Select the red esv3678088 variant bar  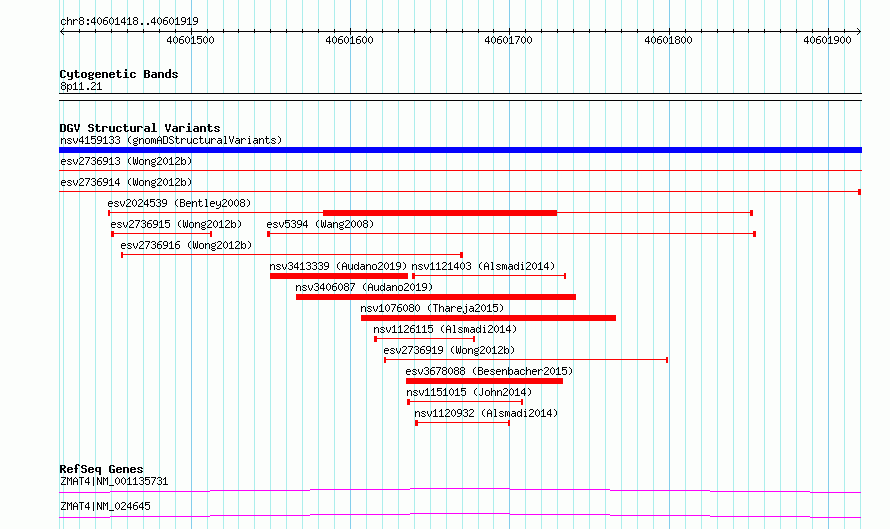484,381
